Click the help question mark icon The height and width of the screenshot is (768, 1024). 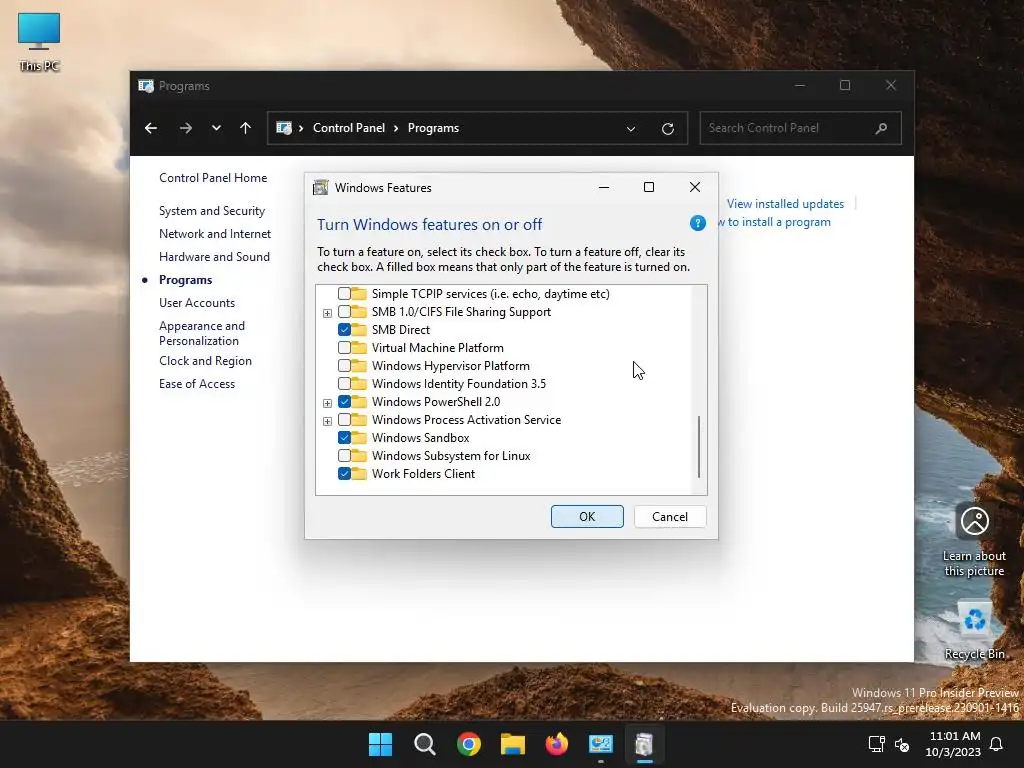697,223
